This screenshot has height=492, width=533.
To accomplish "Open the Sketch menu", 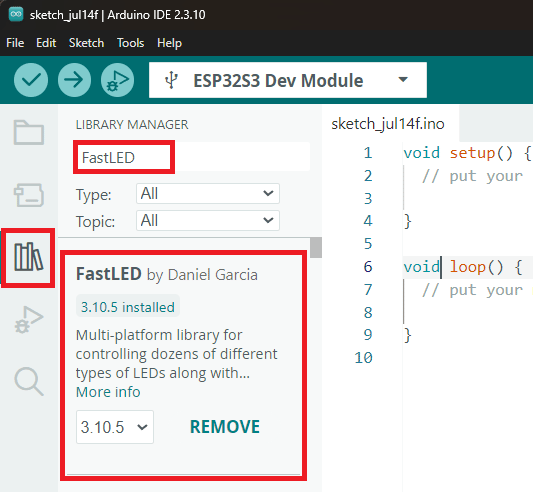I will tap(86, 43).
